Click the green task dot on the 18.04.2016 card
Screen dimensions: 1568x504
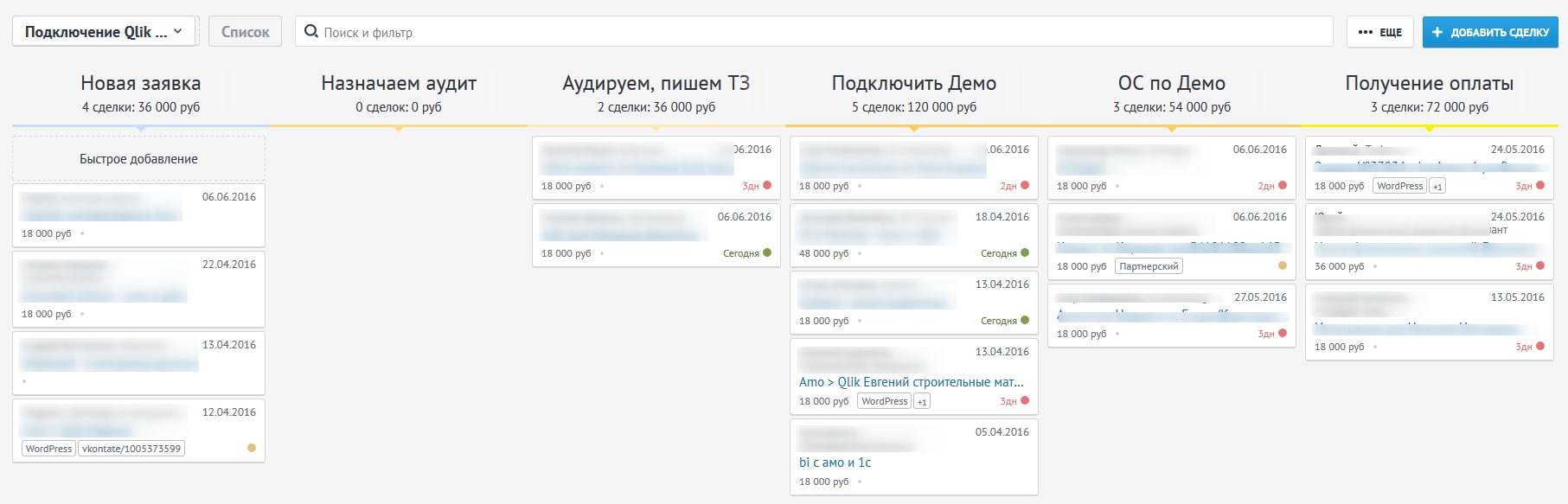pyautogui.click(x=1025, y=253)
